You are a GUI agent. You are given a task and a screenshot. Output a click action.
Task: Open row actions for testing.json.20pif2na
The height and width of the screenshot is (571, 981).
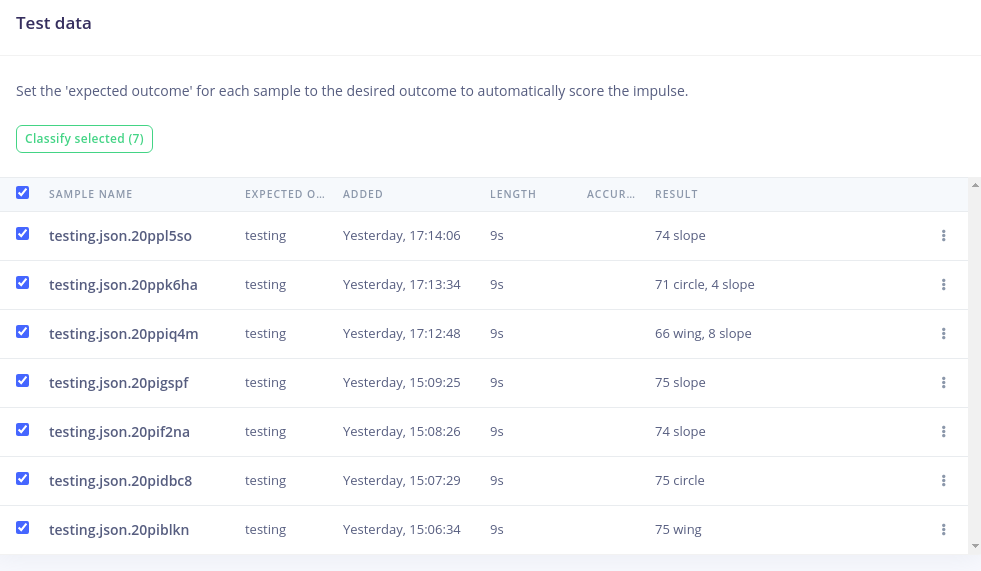(943, 432)
